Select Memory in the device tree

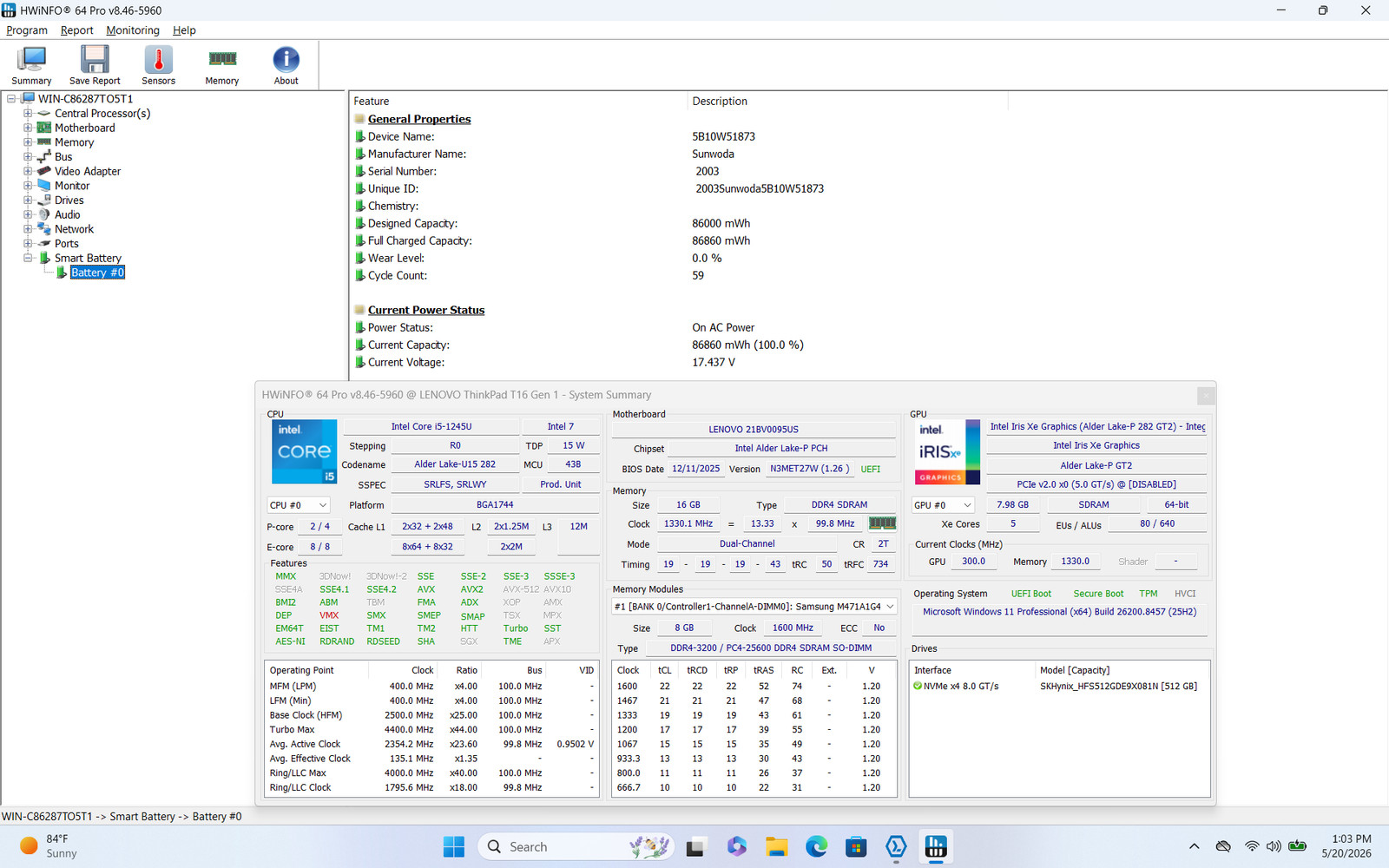click(74, 142)
